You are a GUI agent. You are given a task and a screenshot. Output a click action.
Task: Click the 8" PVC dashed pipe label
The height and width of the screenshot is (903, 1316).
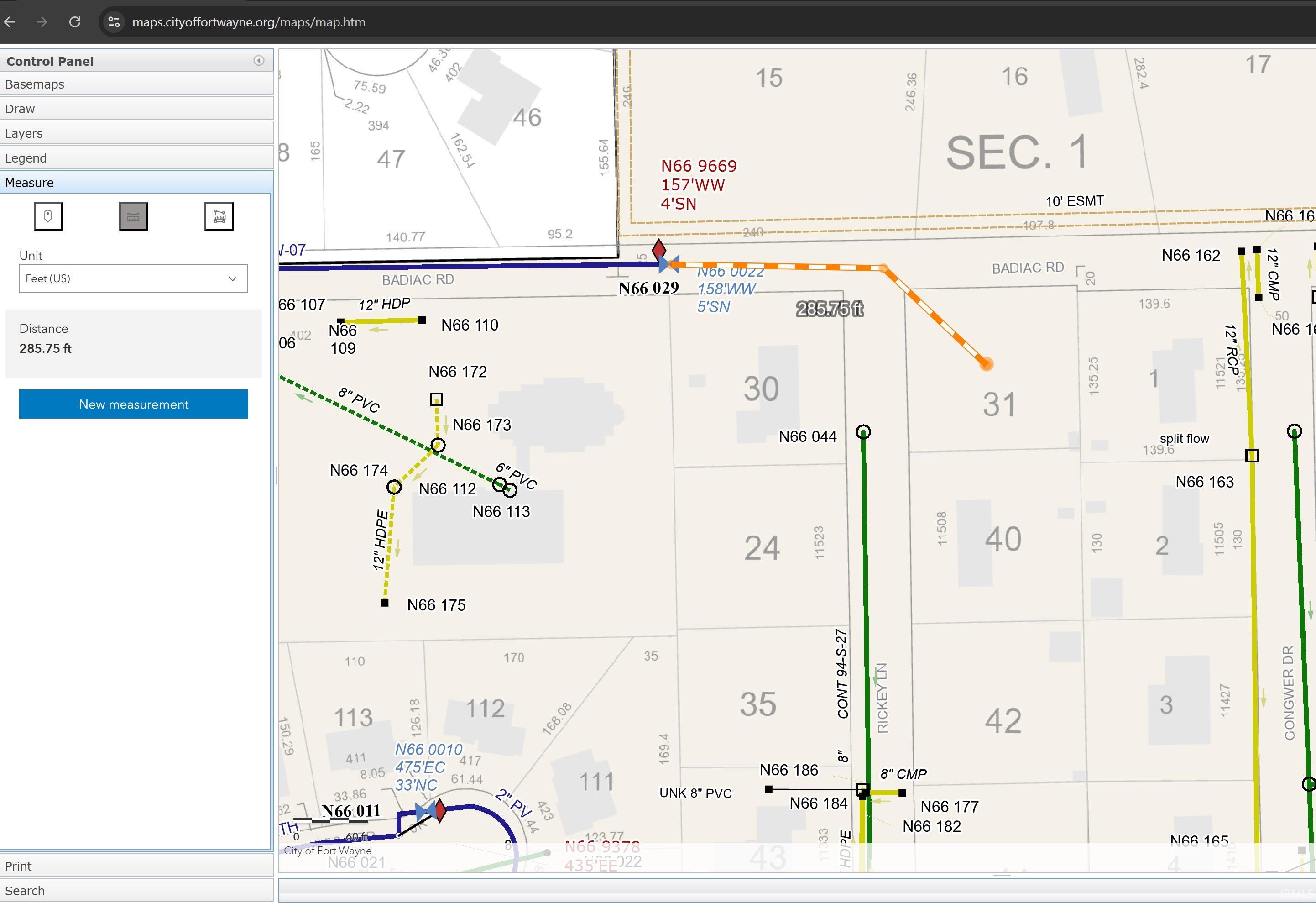tap(359, 400)
